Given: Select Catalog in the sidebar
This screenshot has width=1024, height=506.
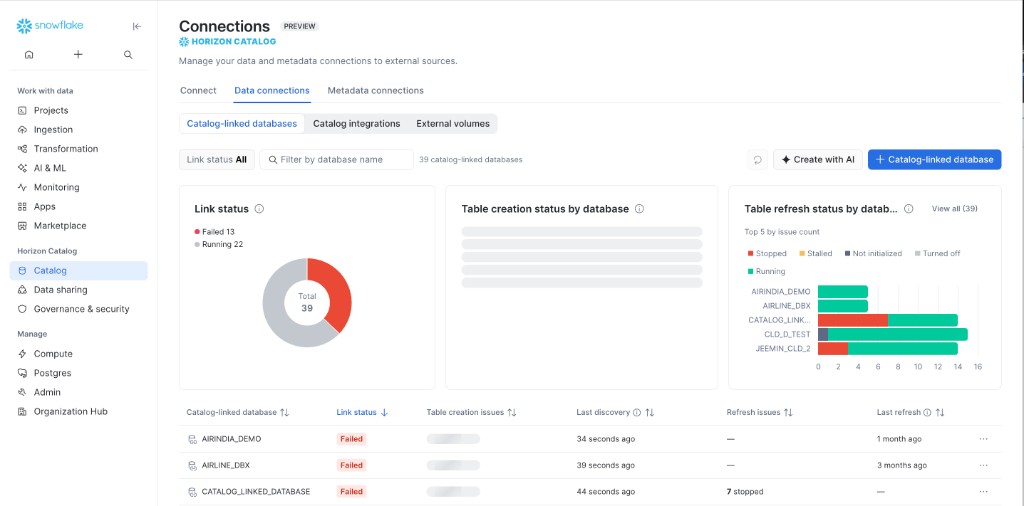Looking at the screenshot, I should tap(78, 270).
